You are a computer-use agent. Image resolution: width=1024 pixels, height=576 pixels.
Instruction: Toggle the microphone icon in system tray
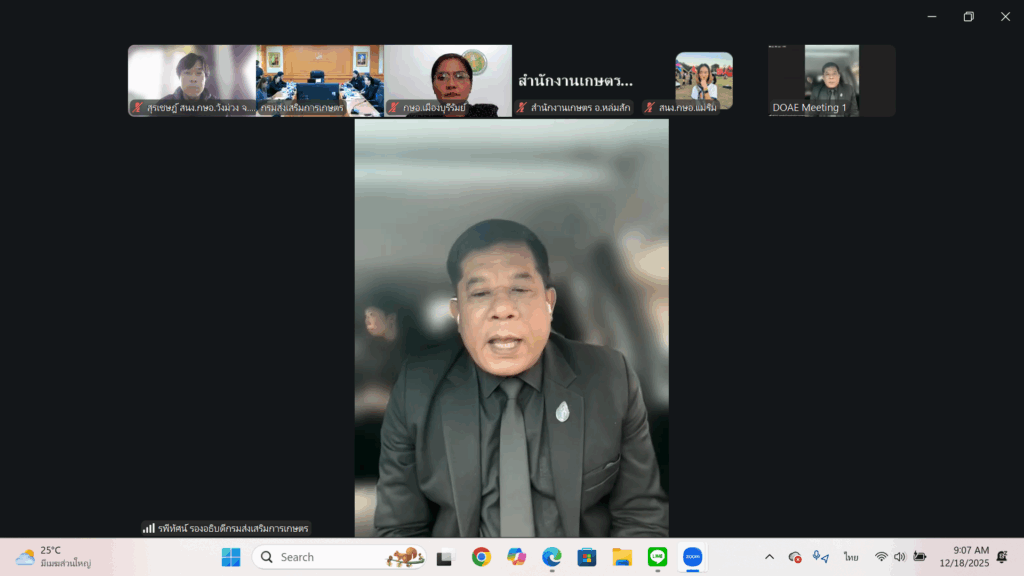(820, 557)
